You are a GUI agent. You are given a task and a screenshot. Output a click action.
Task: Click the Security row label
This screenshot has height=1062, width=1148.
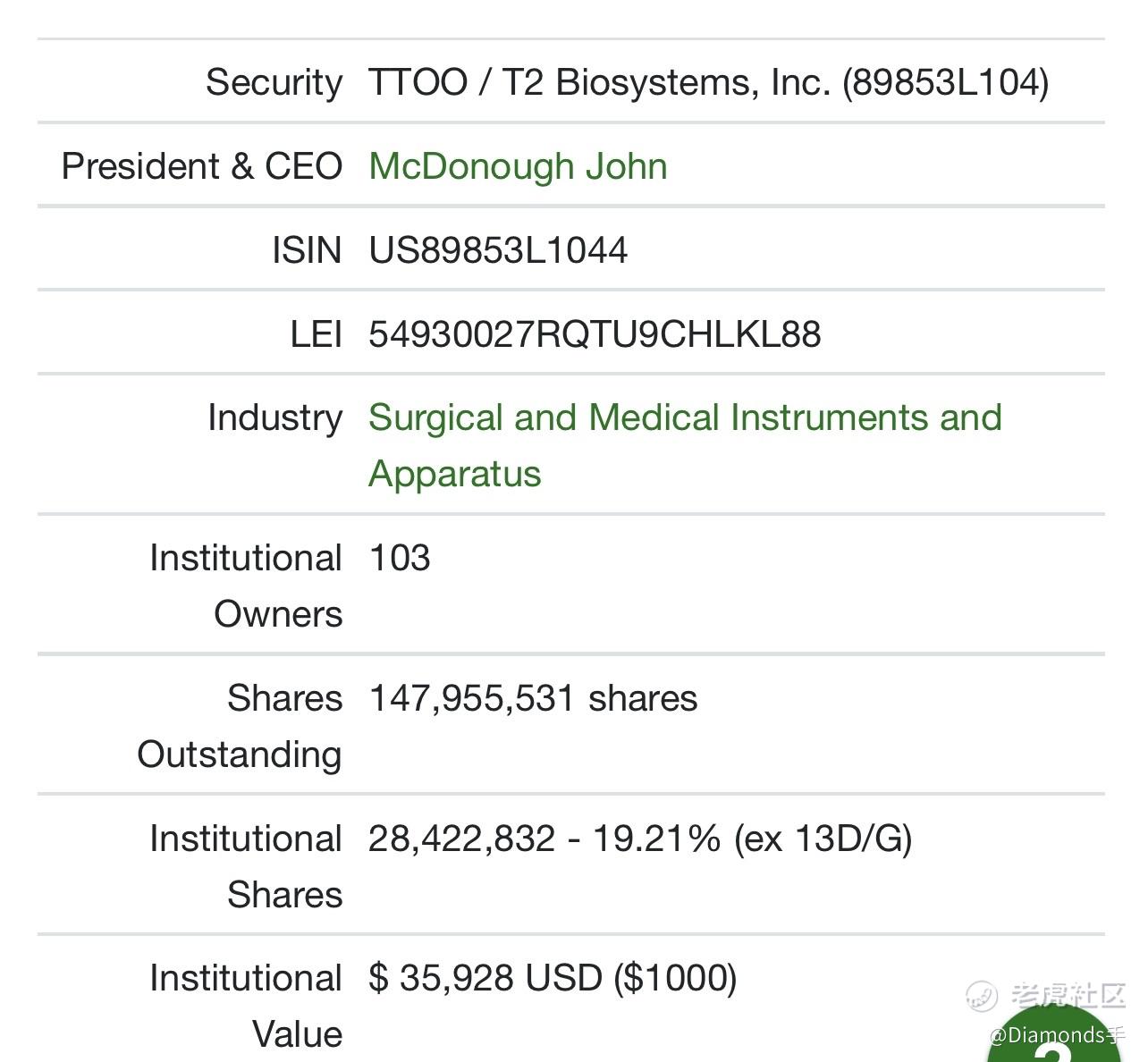274,82
